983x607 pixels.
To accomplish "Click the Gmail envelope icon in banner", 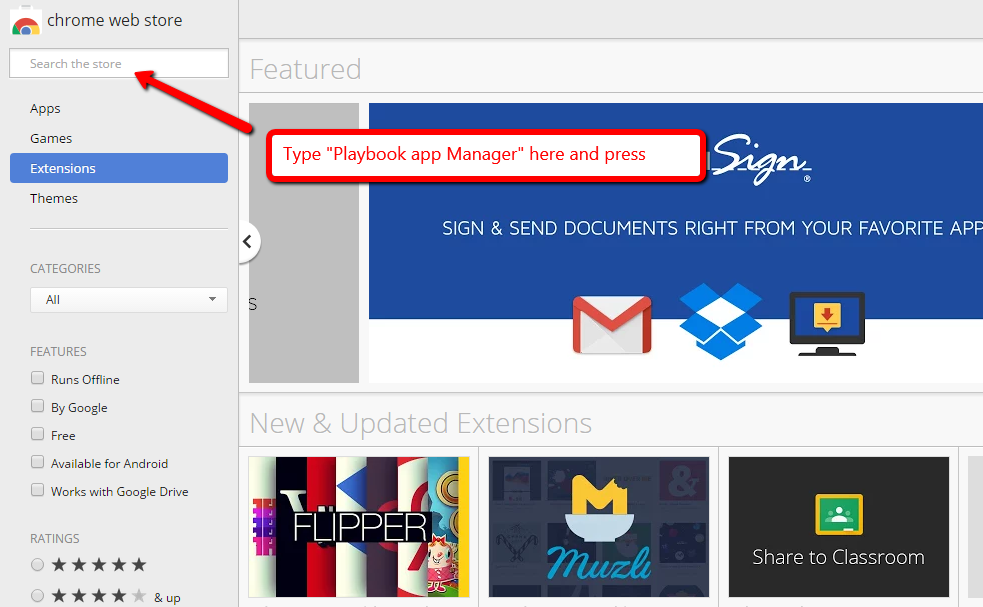I will tap(612, 325).
